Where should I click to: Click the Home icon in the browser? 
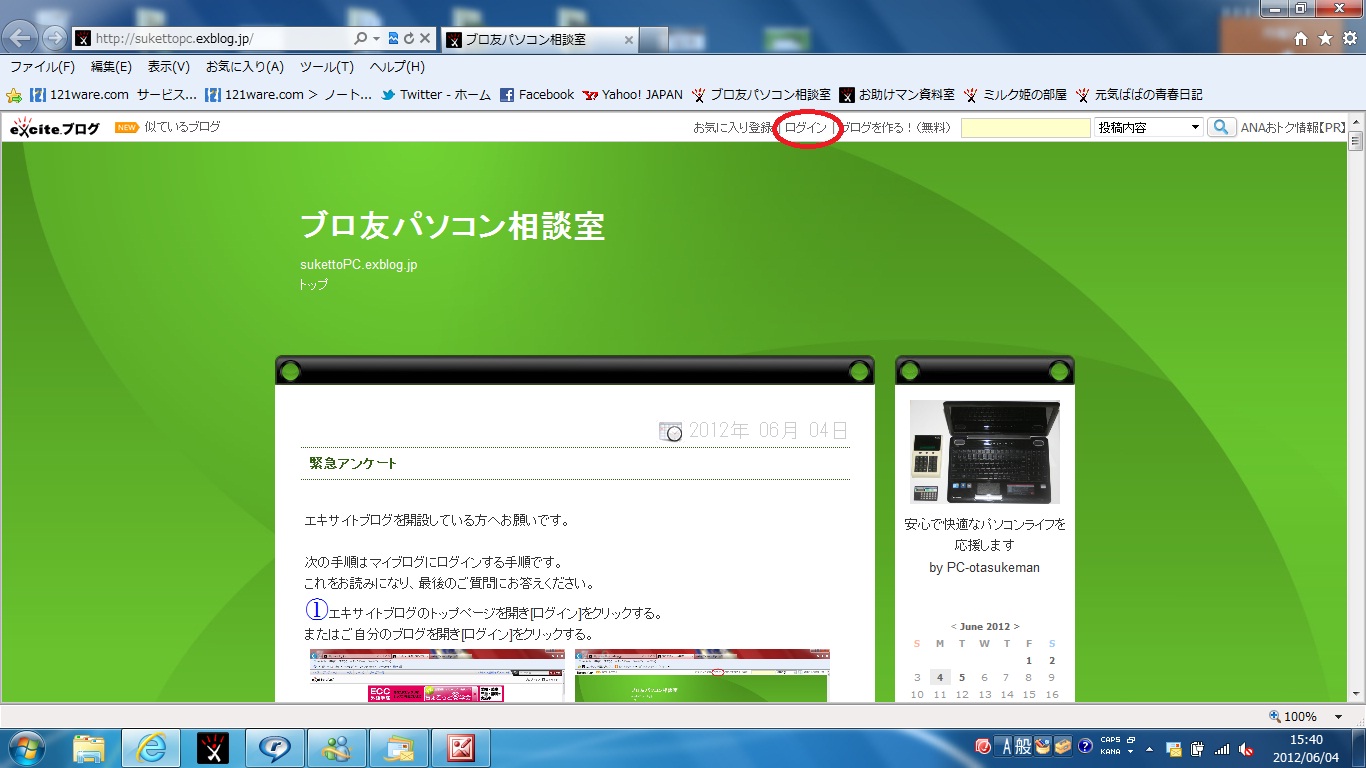tap(1301, 39)
